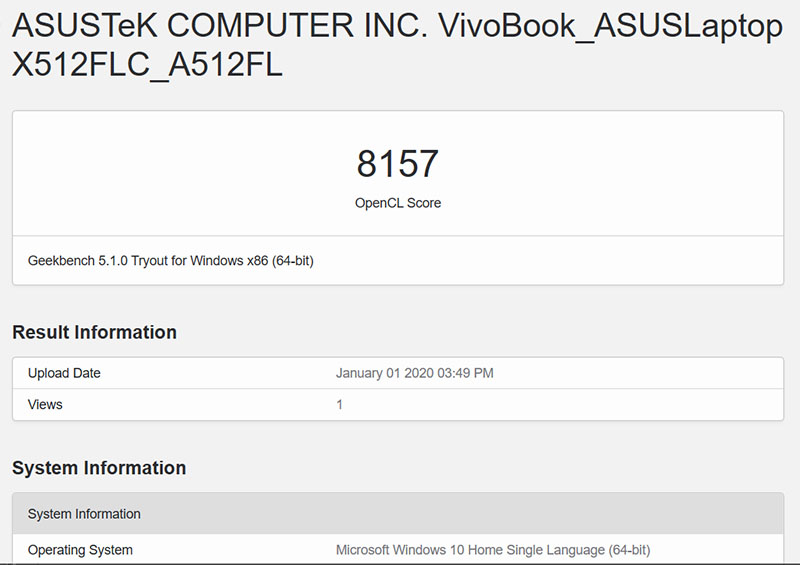Click the System Information section heading
The height and width of the screenshot is (565, 800).
coord(99,468)
